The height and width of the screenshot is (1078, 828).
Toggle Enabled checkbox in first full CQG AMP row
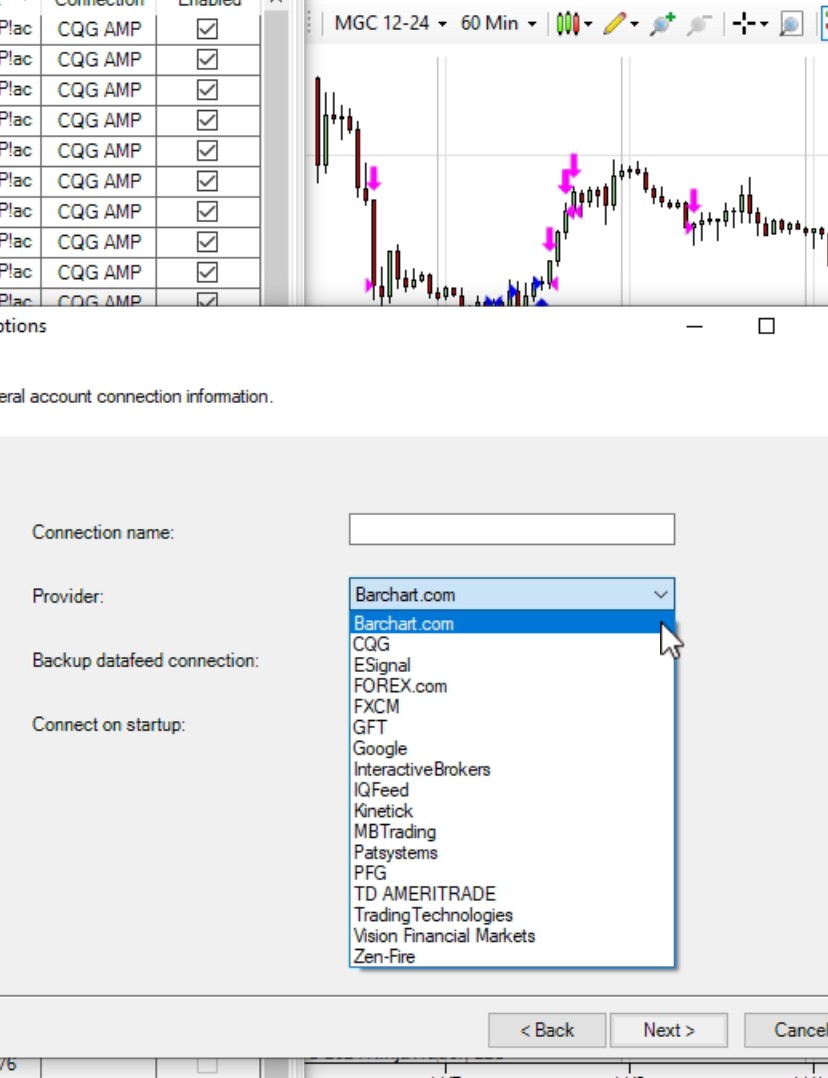207,29
